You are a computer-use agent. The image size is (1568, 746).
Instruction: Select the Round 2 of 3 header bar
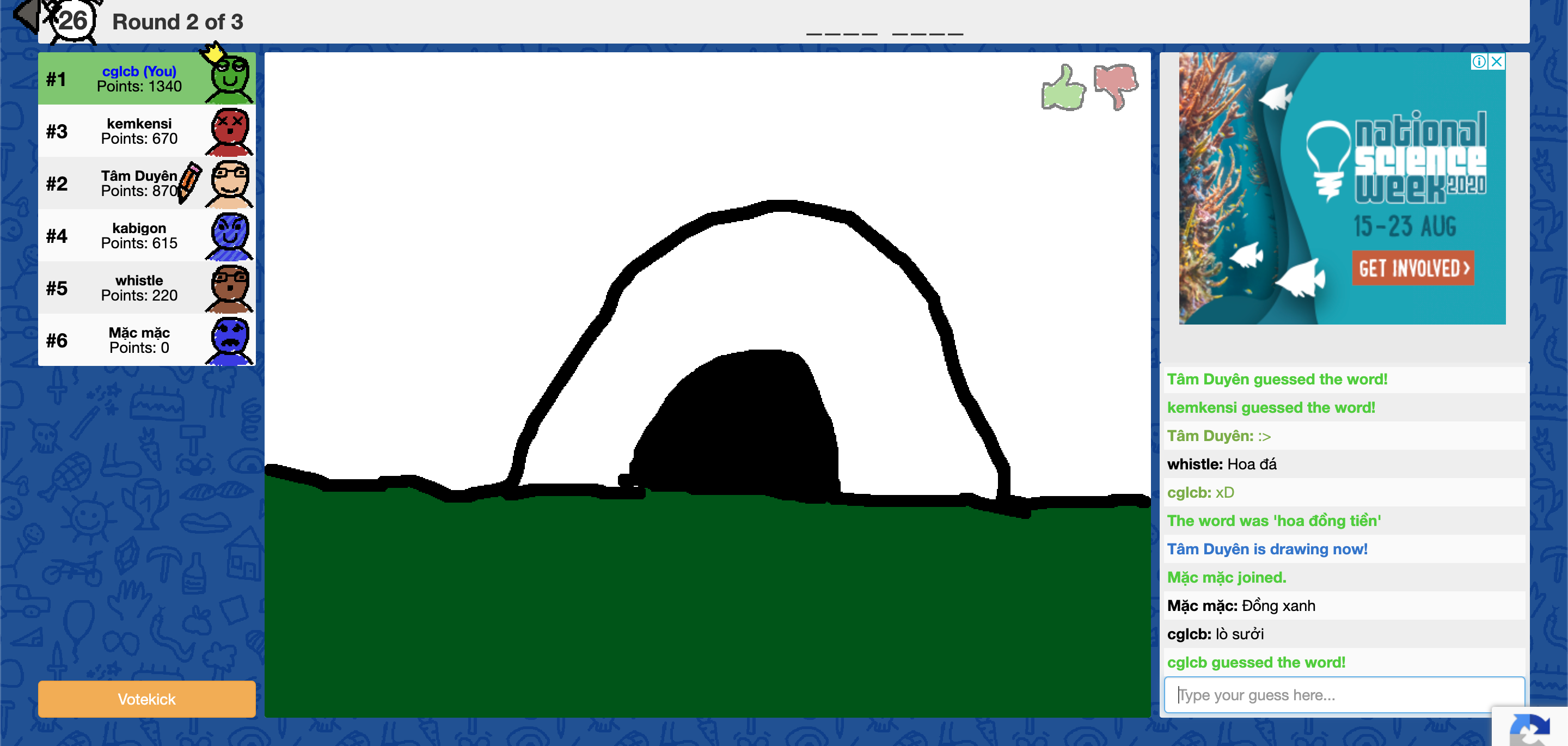176,22
